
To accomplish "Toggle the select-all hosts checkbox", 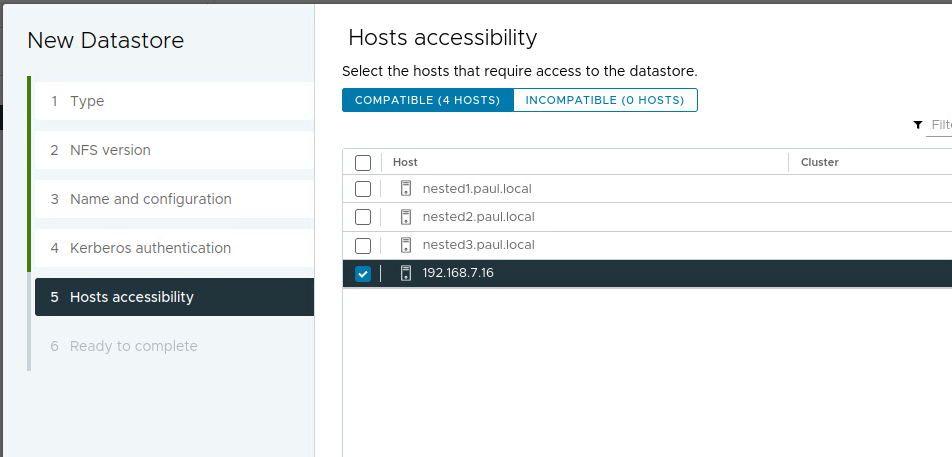I will pyautogui.click(x=363, y=162).
